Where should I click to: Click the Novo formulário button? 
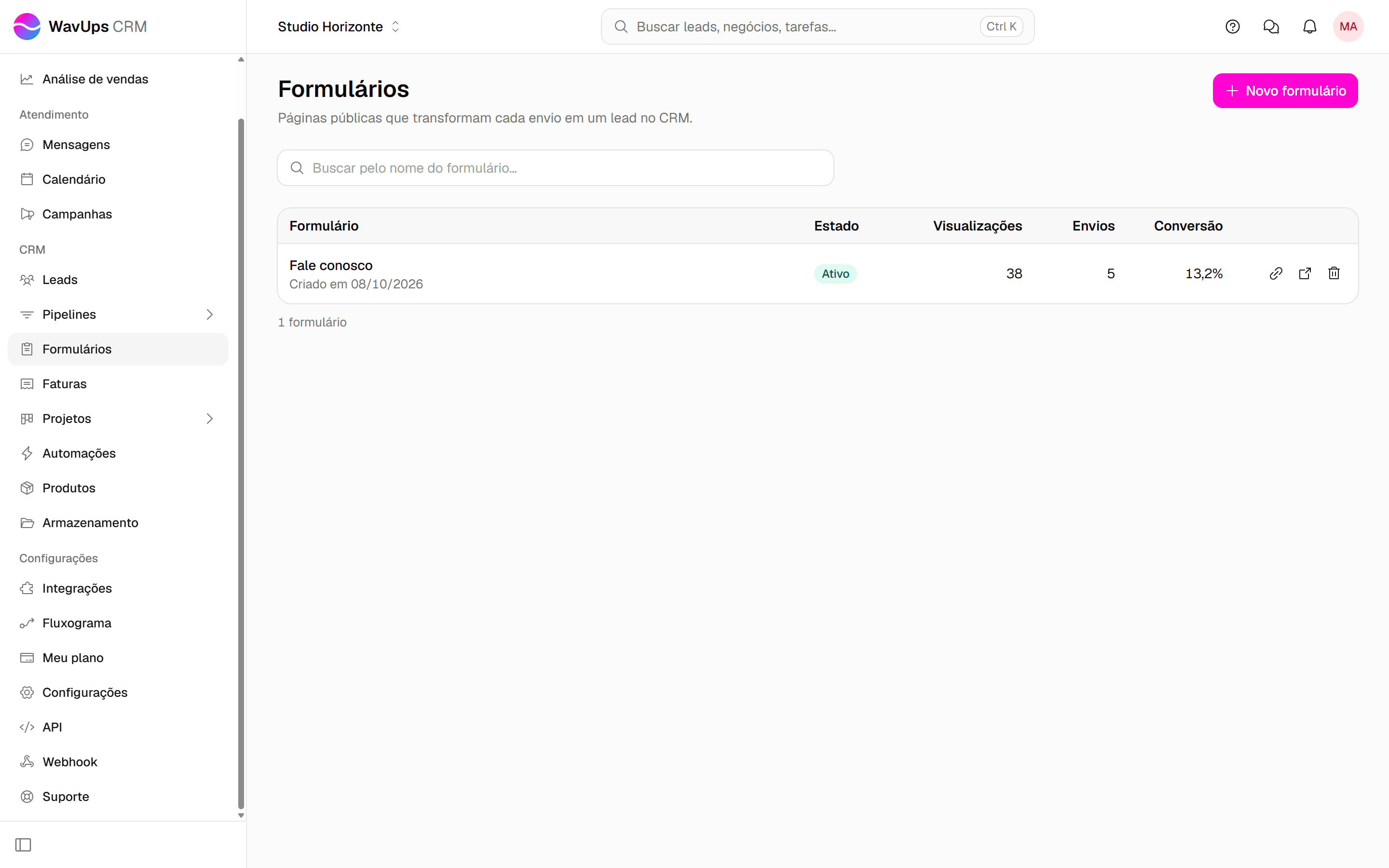(x=1285, y=91)
